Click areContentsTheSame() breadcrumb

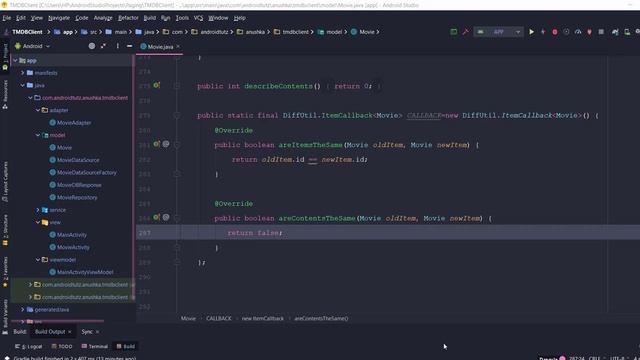point(321,318)
